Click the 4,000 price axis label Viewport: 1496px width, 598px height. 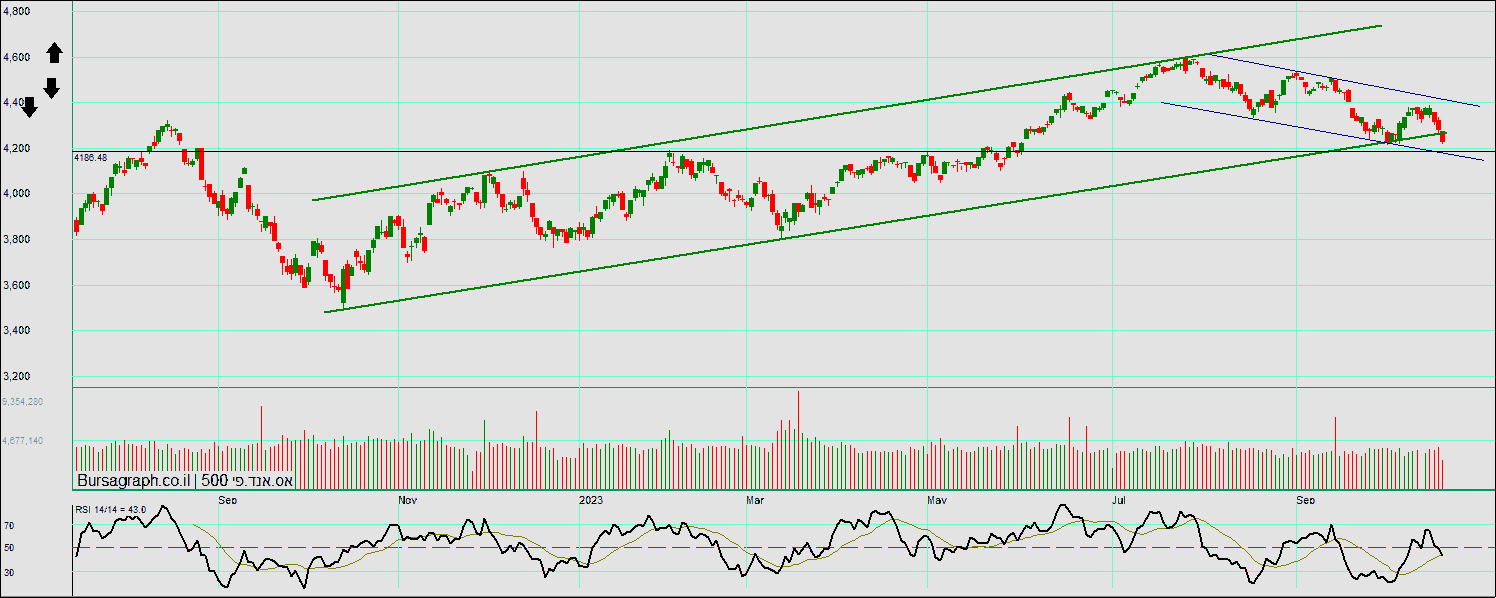click(x=16, y=194)
